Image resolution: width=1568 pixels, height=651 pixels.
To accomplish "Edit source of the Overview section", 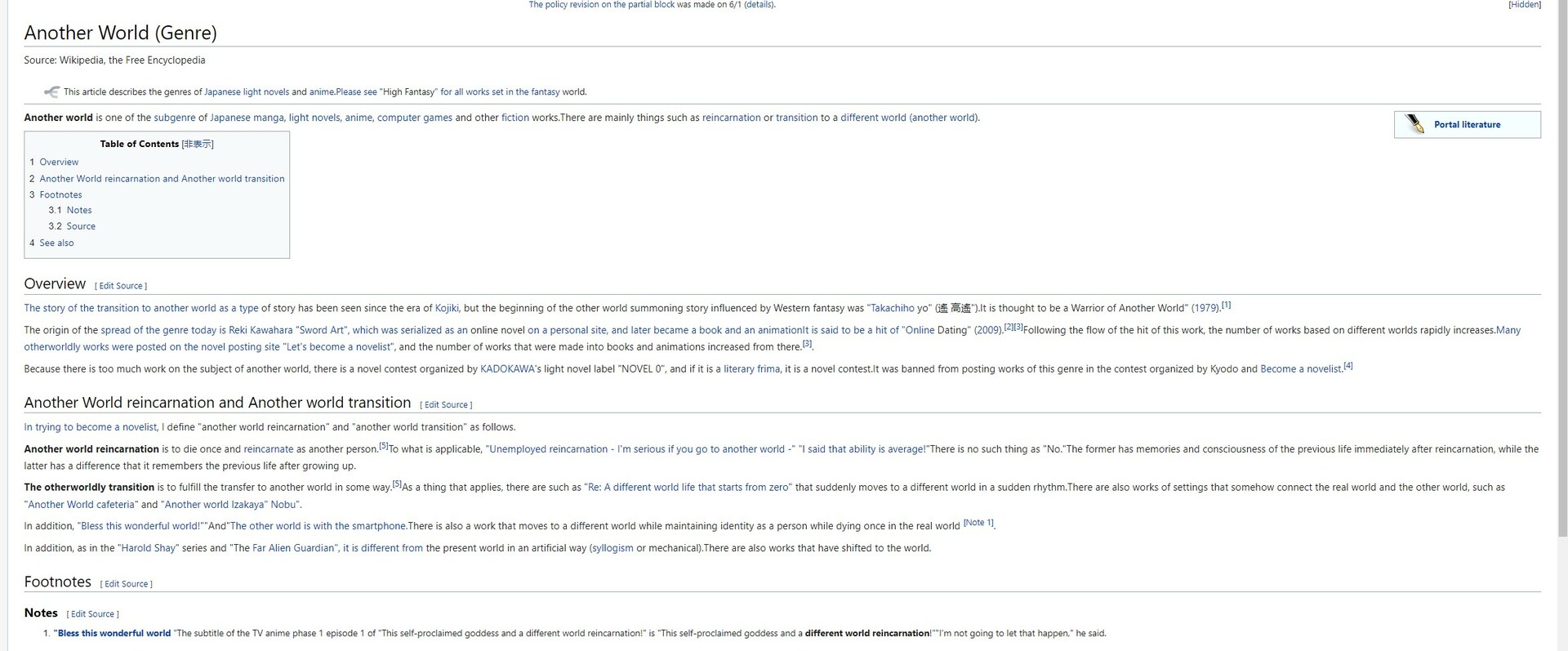I will click(121, 286).
